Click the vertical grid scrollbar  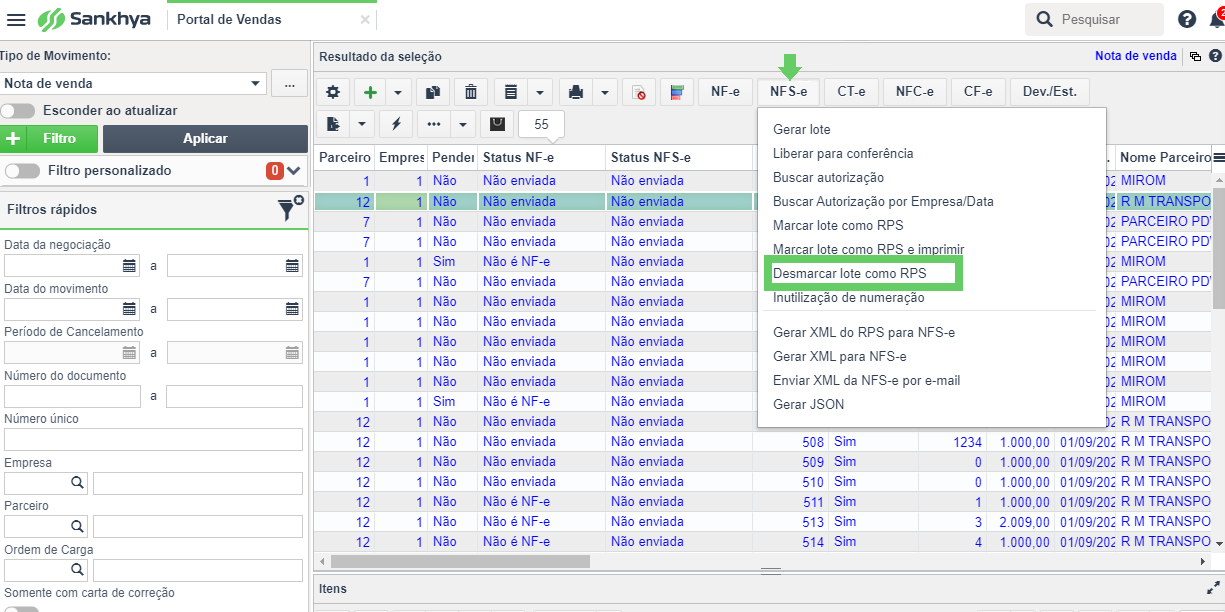click(1218, 248)
